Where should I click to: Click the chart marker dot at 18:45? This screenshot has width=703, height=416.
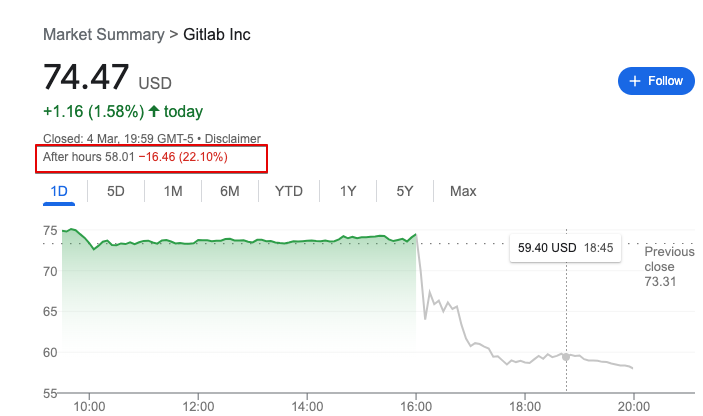click(x=566, y=357)
